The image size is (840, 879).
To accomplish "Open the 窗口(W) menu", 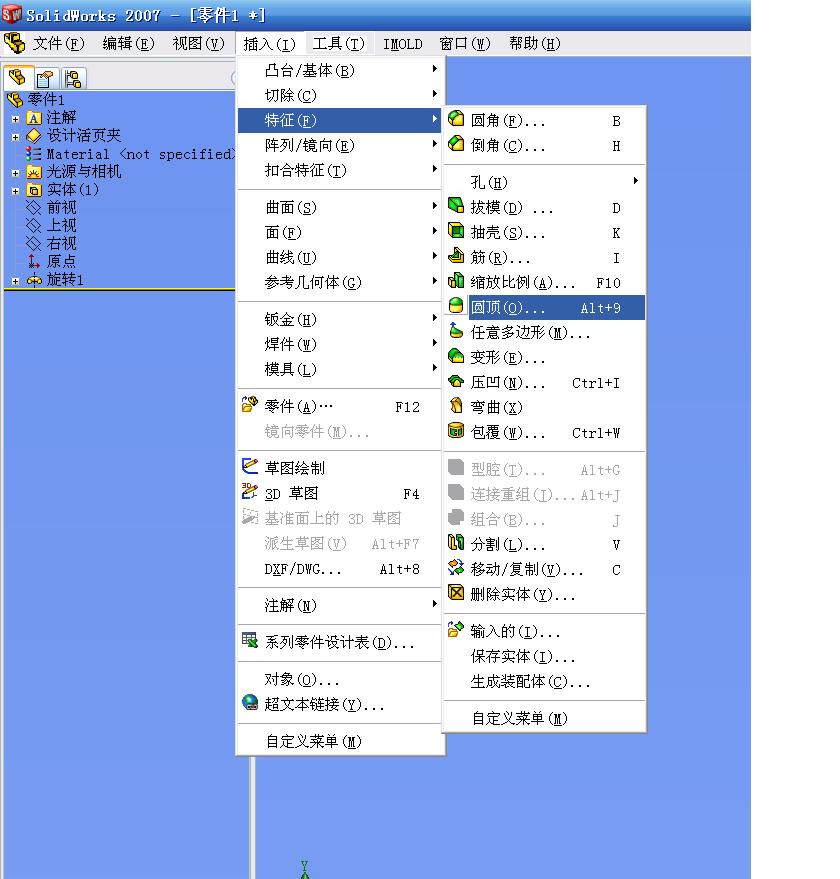I will click(x=464, y=43).
